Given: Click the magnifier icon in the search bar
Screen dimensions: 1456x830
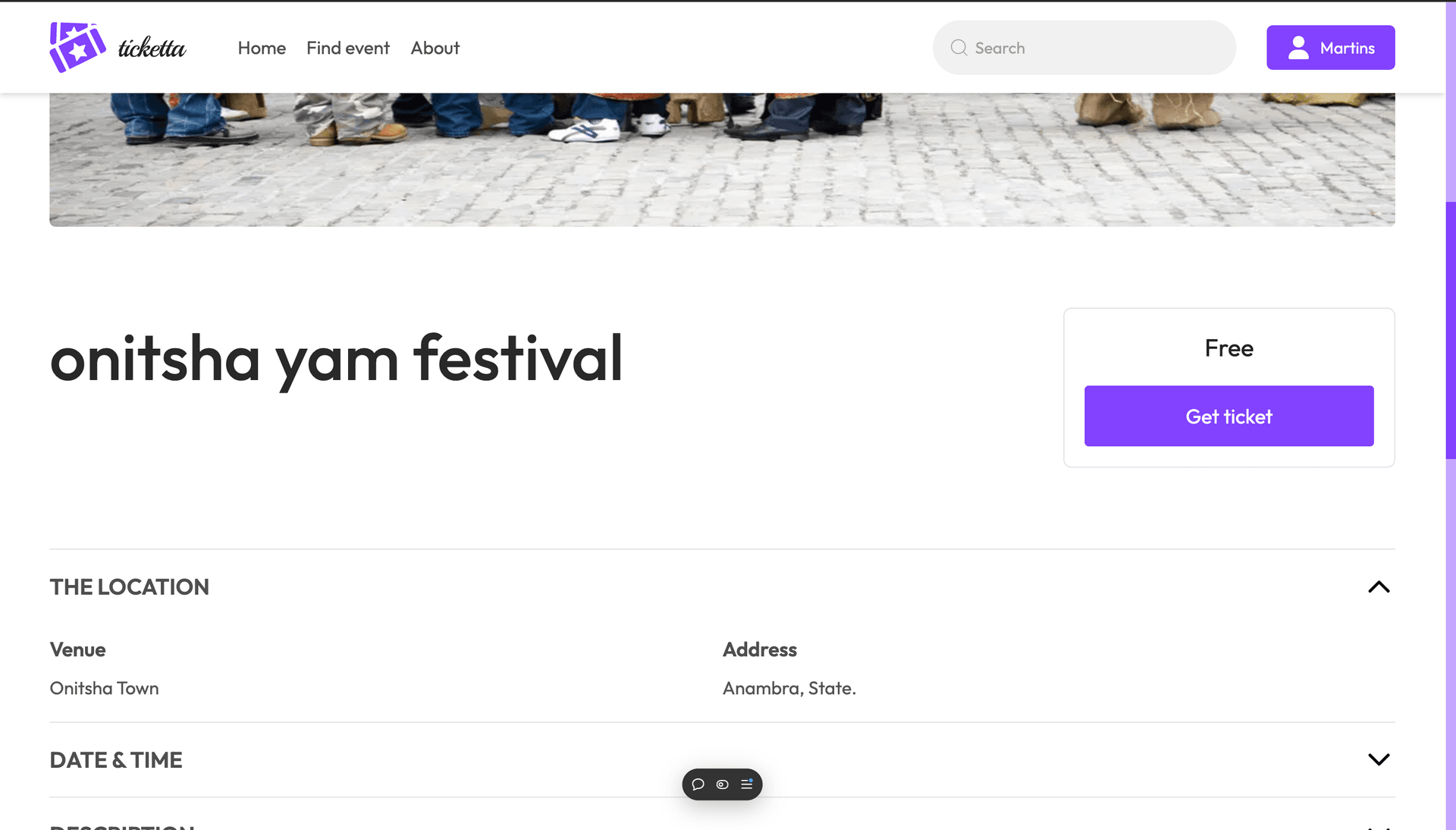Looking at the screenshot, I should point(959,48).
